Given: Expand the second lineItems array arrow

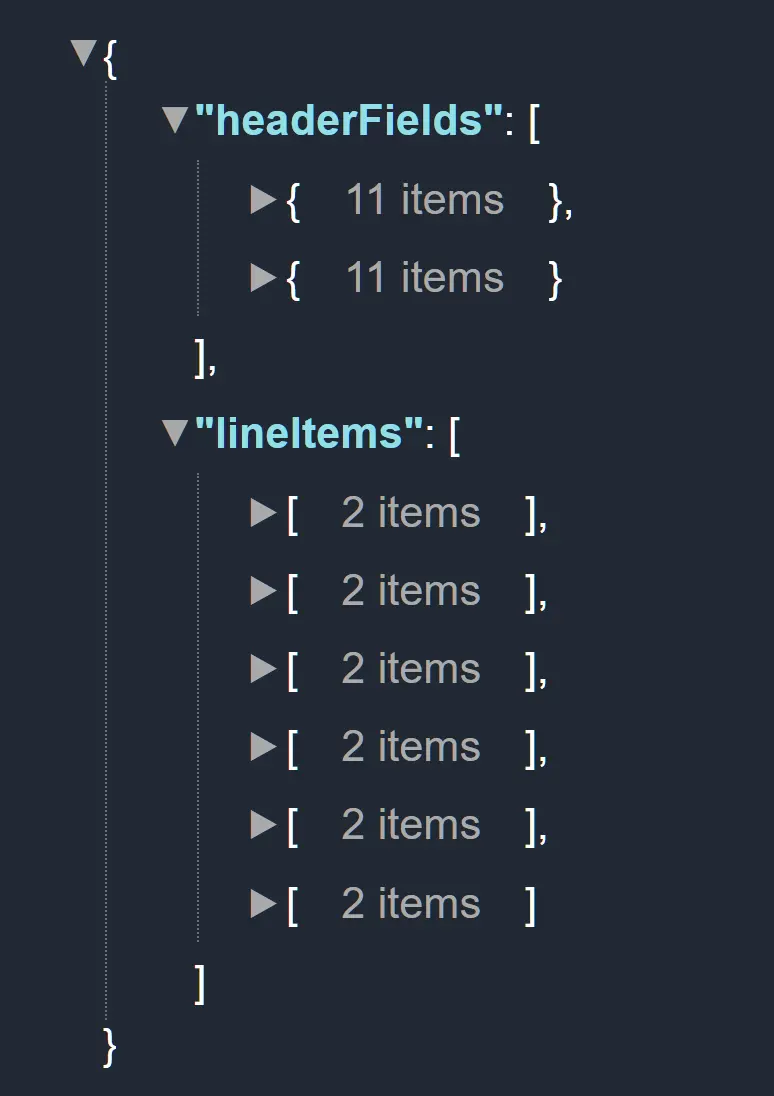Looking at the screenshot, I should [x=263, y=591].
